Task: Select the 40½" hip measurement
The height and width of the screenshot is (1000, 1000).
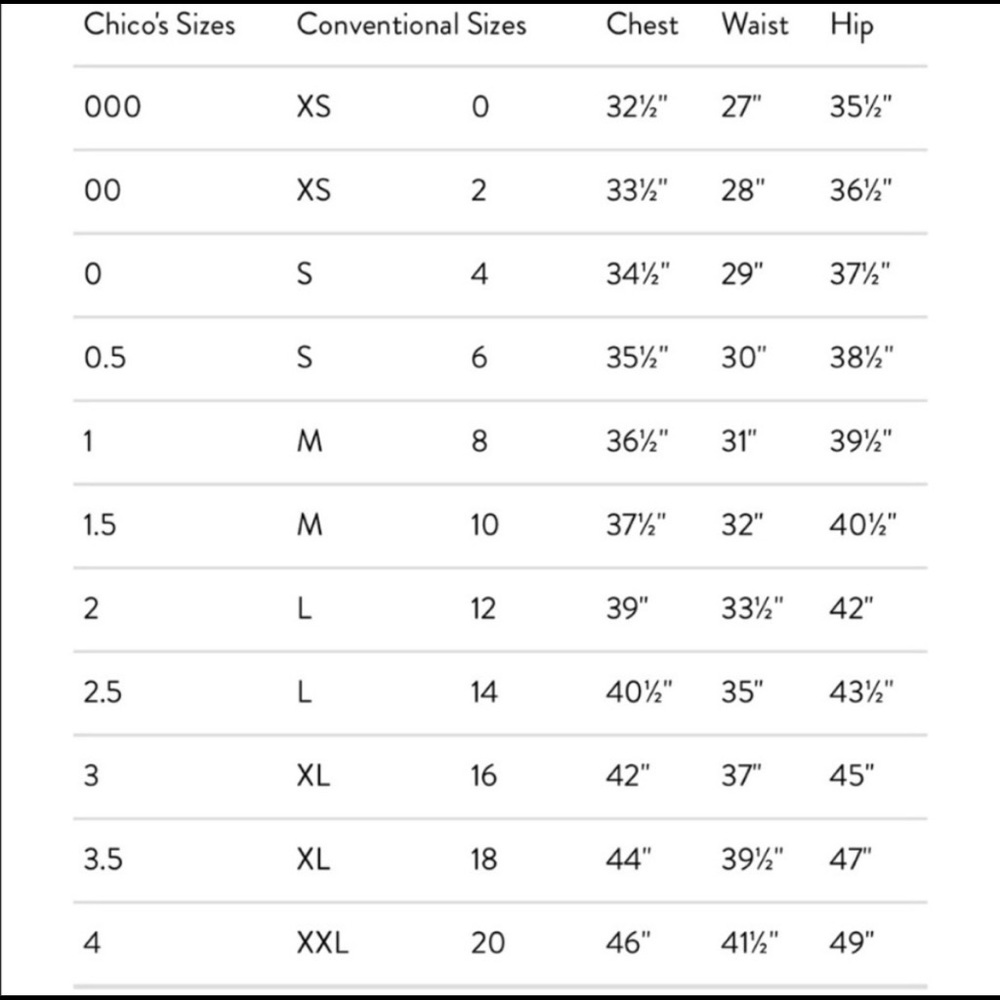Action: click(x=863, y=524)
